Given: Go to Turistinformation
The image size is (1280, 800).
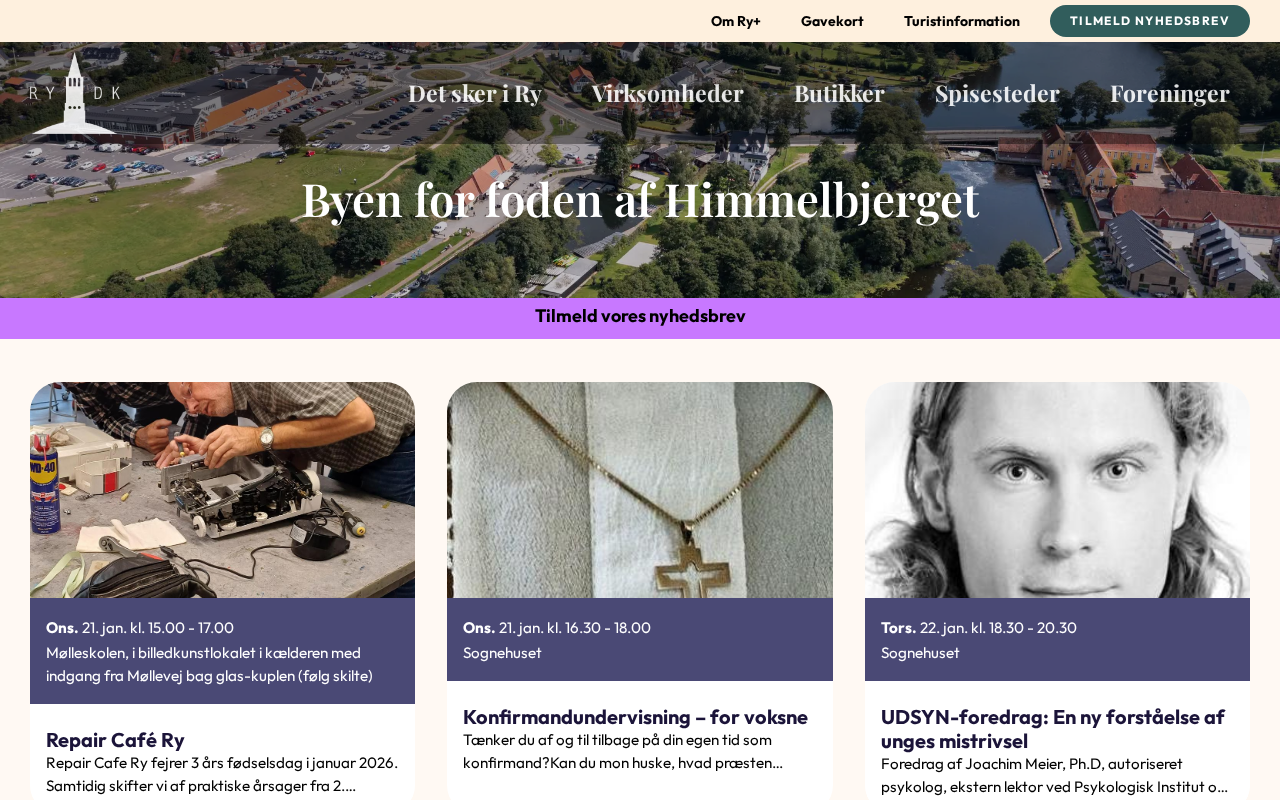Looking at the screenshot, I should pyautogui.click(x=962, y=21).
